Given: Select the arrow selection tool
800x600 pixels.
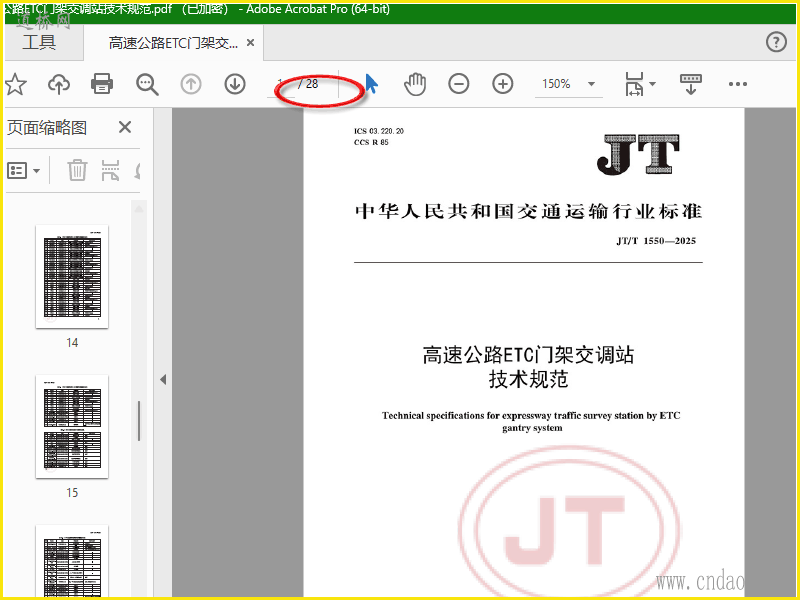Looking at the screenshot, I should (371, 84).
